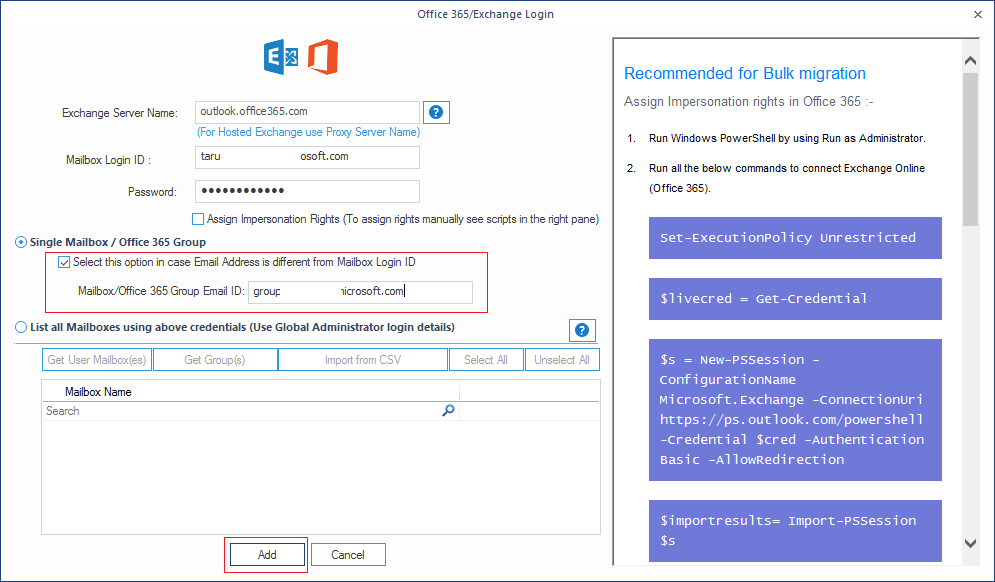Click the help icon near List all Mailboxes
The height and width of the screenshot is (582, 995).
pos(582,330)
